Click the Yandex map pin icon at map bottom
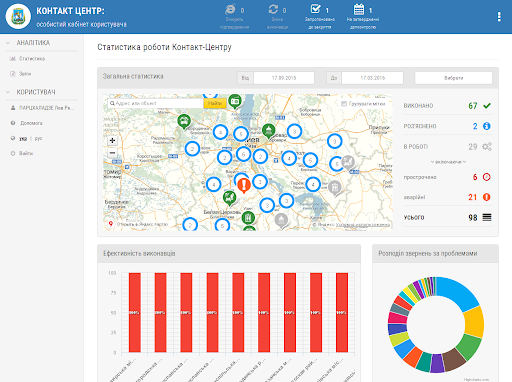 coord(111,224)
